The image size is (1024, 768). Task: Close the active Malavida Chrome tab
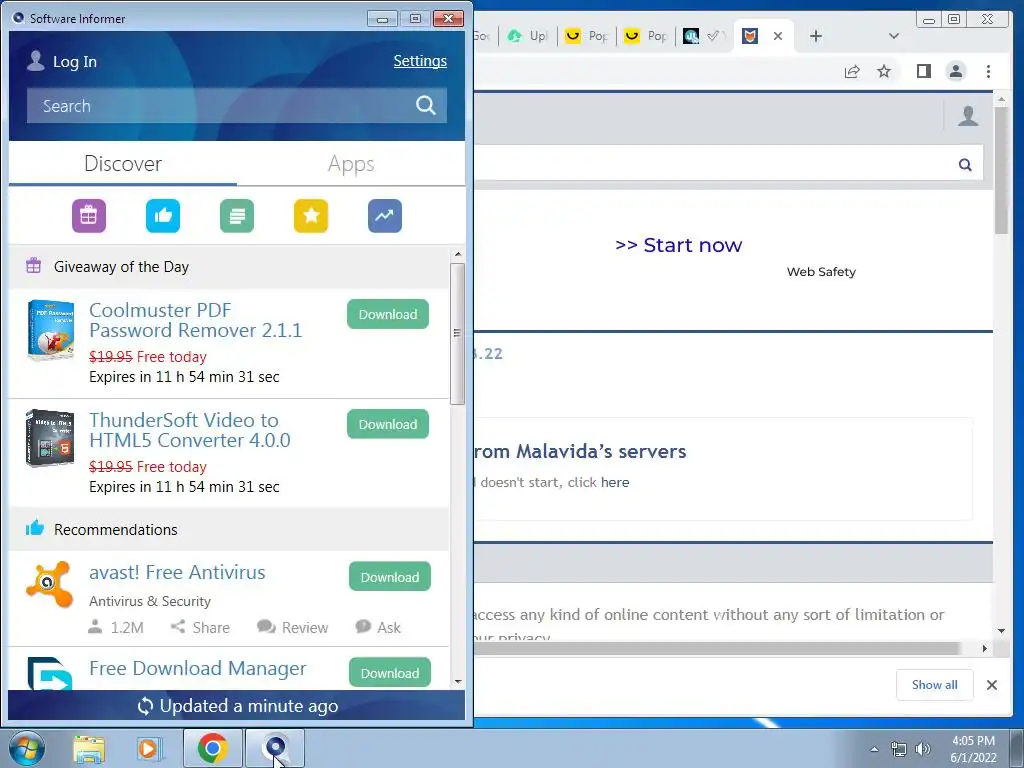778,36
